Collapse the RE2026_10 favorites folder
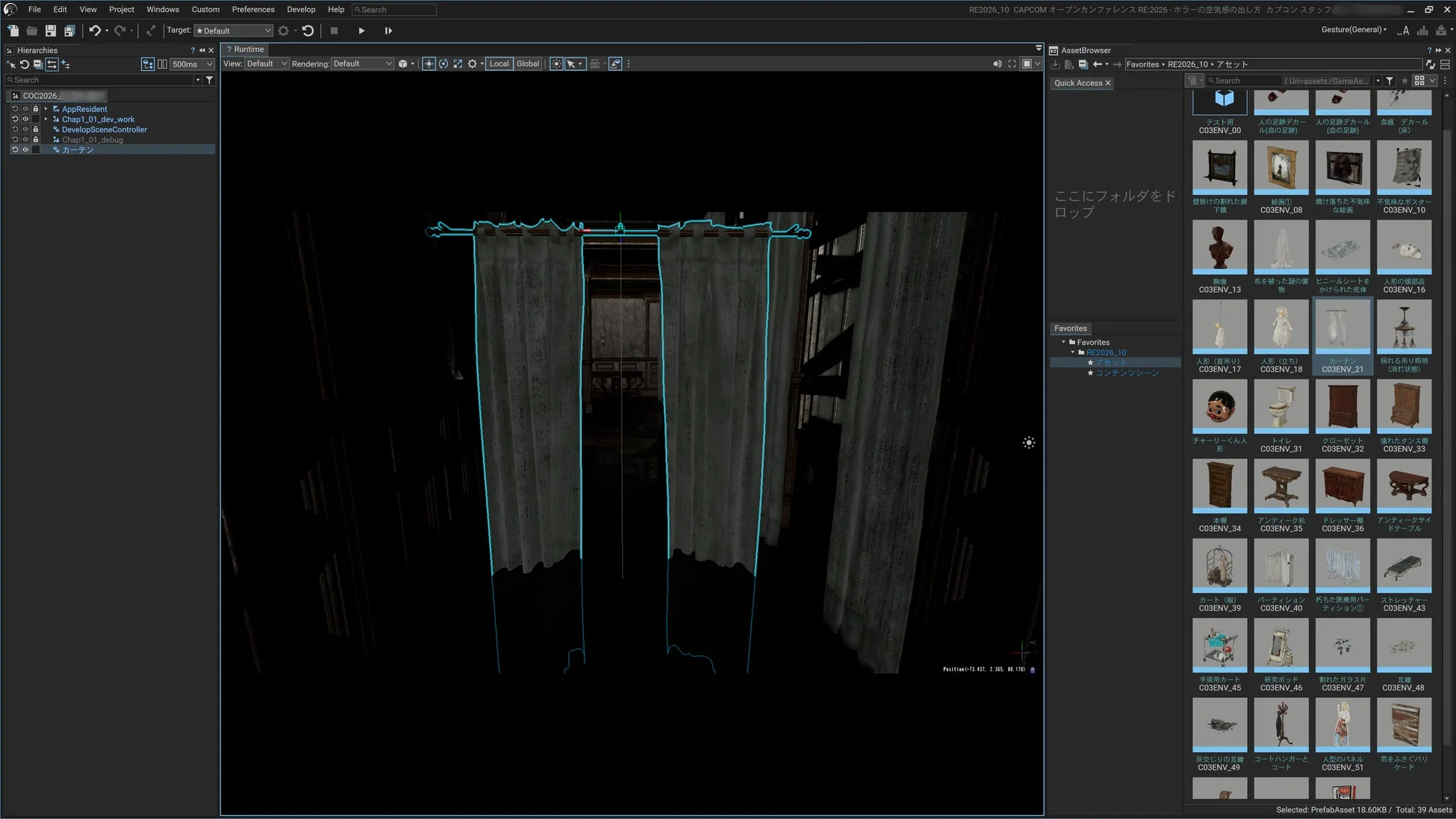This screenshot has height=819, width=1456. point(1073,352)
